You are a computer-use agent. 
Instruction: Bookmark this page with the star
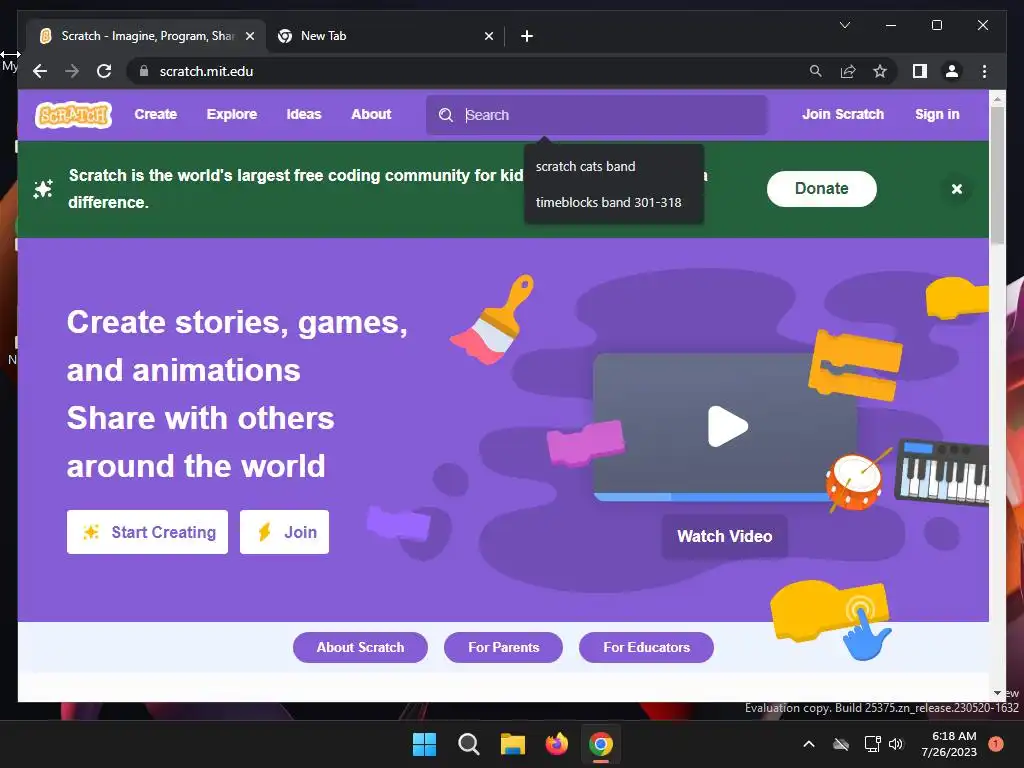880,71
